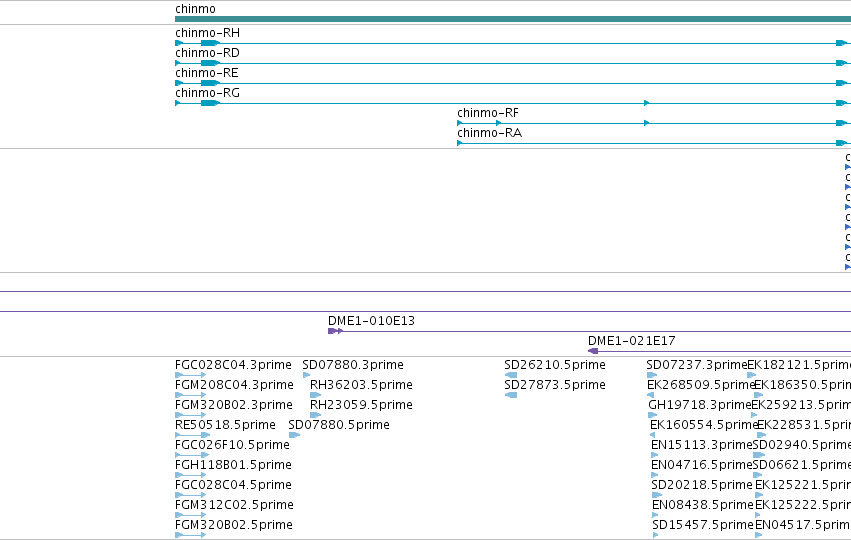Click the RH23059.5prime arrow glyph
The height and width of the screenshot is (540, 851).
tap(315, 415)
